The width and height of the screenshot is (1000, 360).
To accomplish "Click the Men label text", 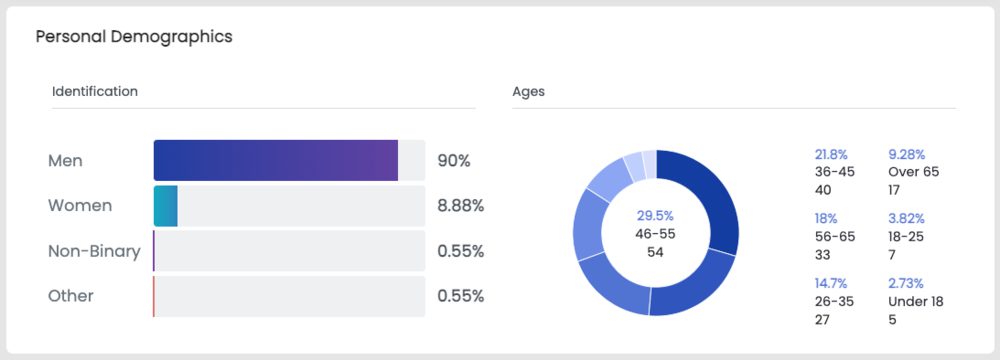I will pyautogui.click(x=65, y=161).
